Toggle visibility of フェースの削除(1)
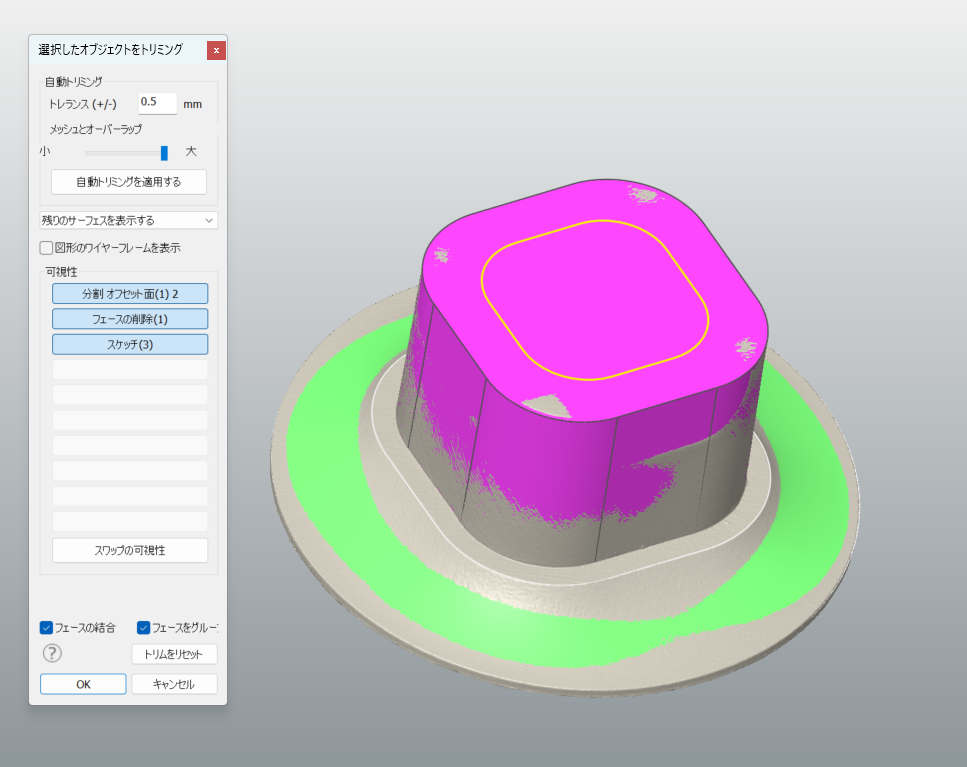Viewport: 967px width, 767px height. [x=129, y=319]
